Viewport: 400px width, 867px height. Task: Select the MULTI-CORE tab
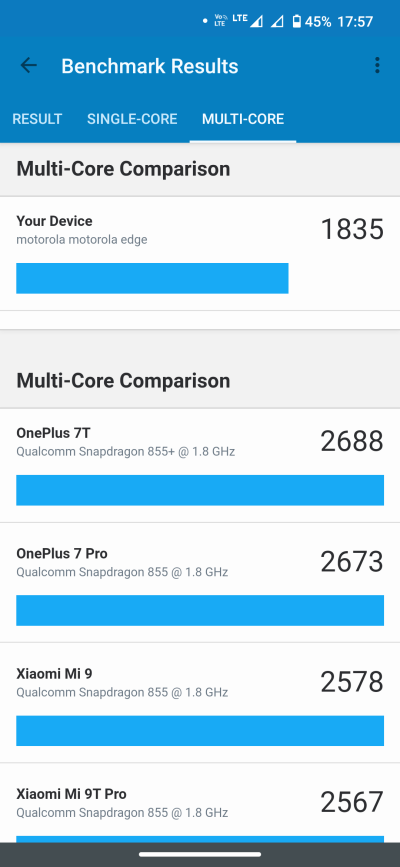pos(243,119)
